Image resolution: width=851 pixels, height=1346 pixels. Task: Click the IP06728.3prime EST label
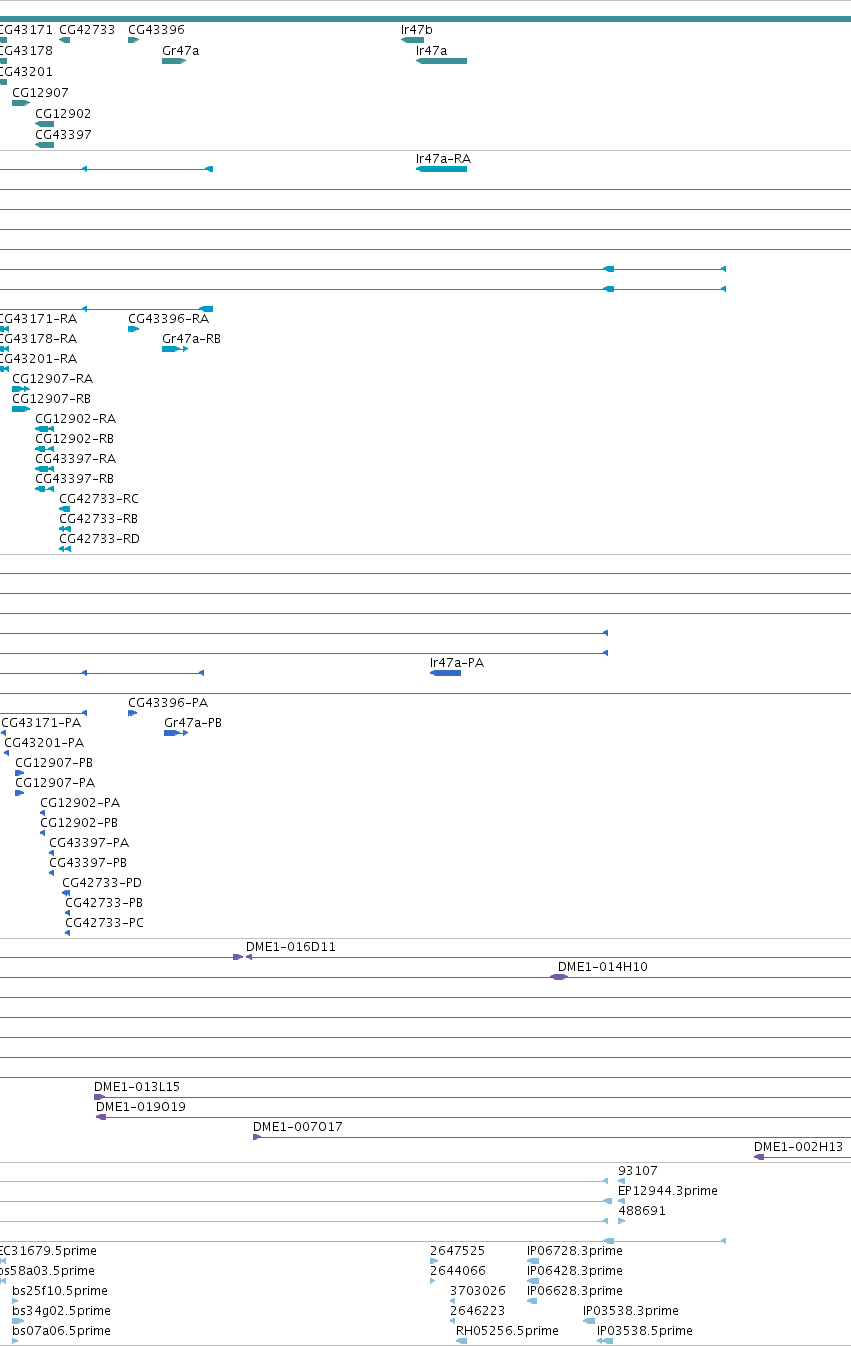[575, 1250]
